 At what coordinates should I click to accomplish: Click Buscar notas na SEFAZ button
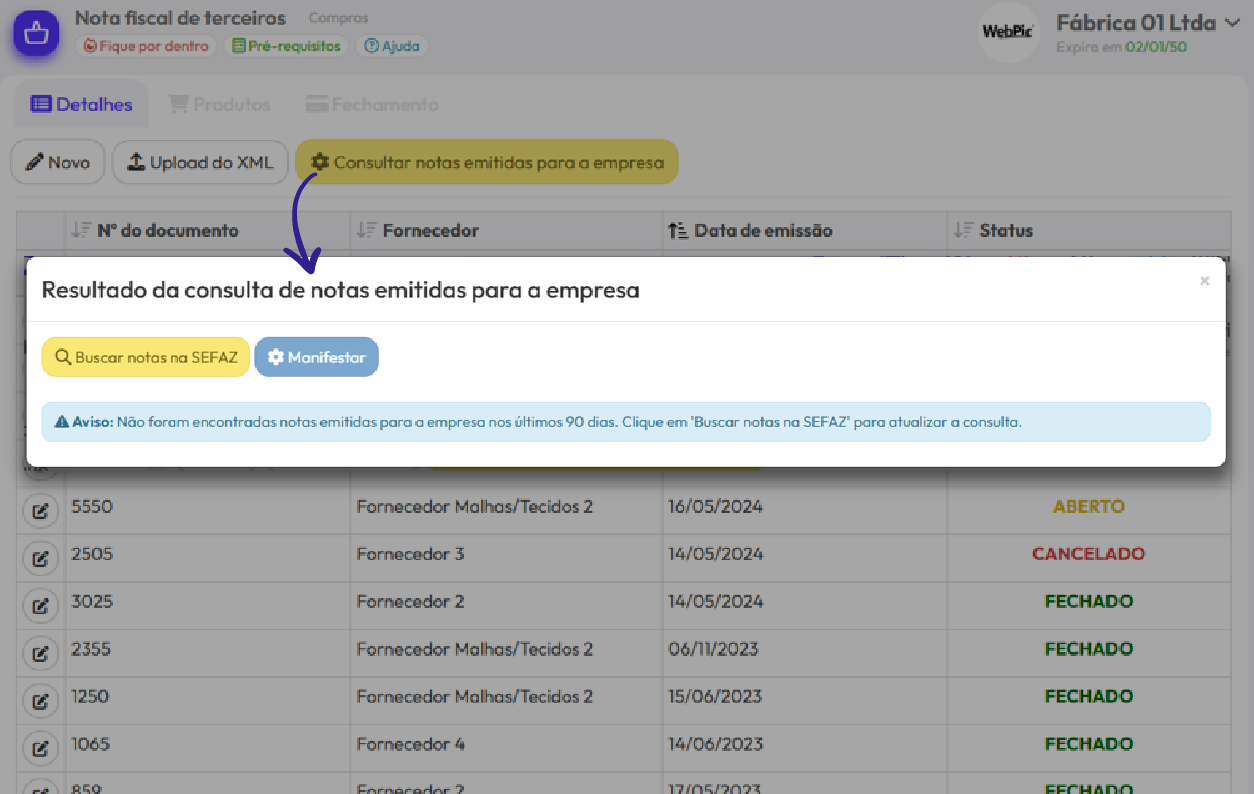tap(146, 357)
